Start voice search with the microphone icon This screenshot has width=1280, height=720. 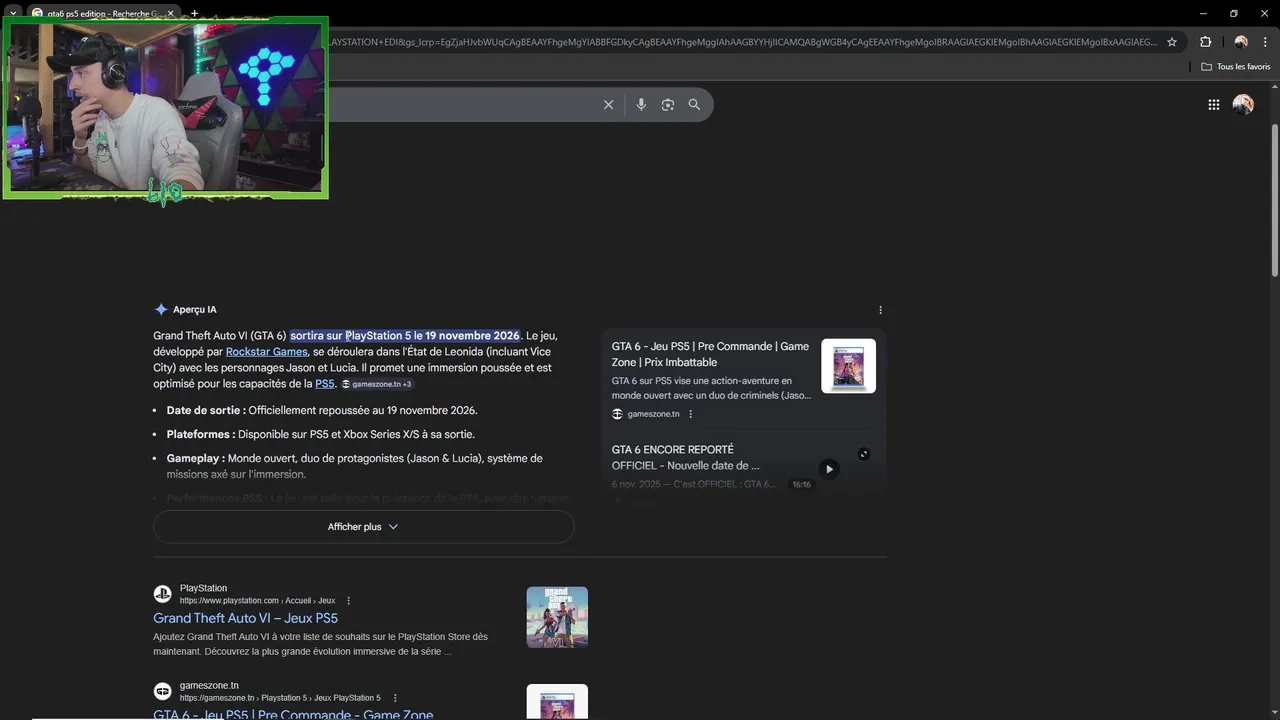pyautogui.click(x=641, y=105)
